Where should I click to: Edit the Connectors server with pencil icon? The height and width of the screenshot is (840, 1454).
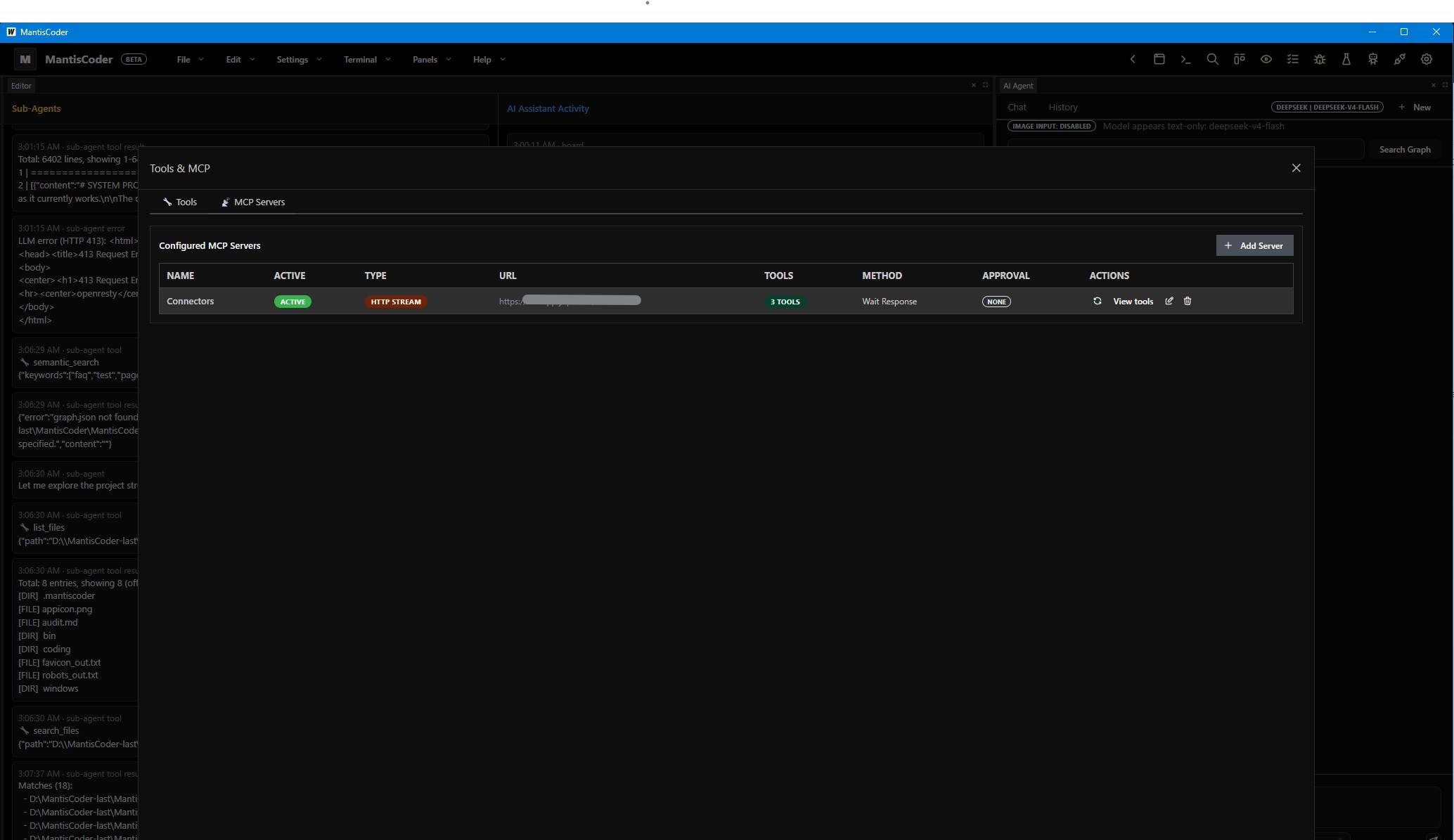click(1169, 301)
